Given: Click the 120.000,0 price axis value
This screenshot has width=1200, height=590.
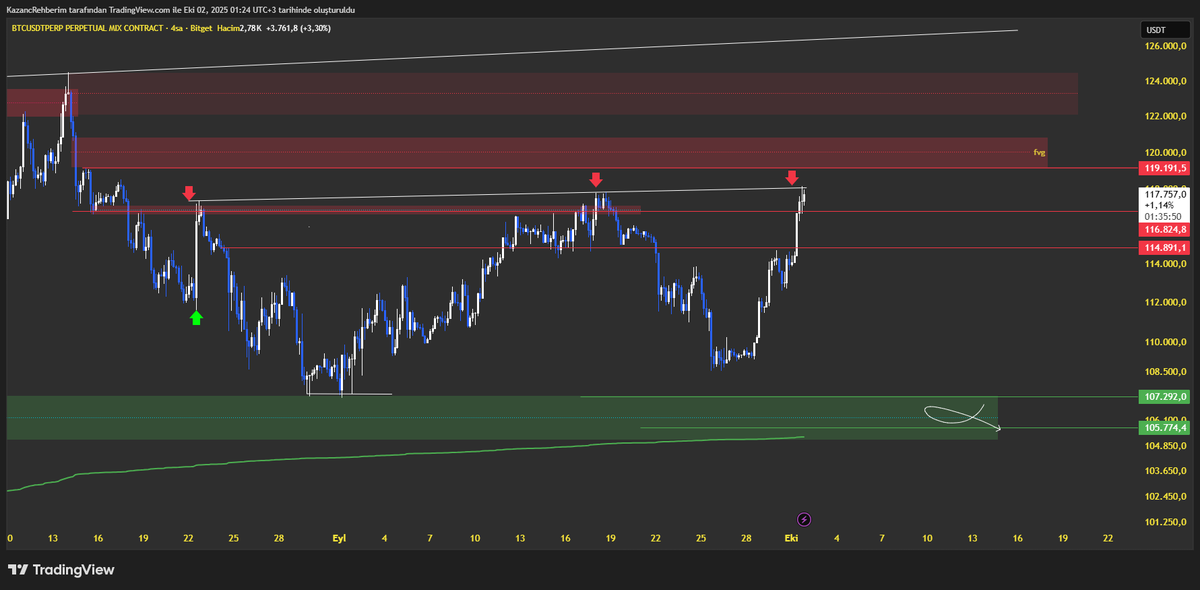Looking at the screenshot, I should tap(1166, 152).
